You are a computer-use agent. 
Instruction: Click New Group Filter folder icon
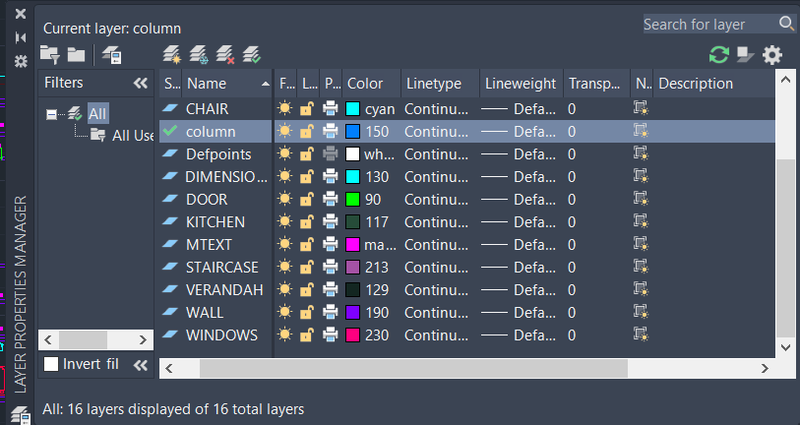[x=76, y=55]
